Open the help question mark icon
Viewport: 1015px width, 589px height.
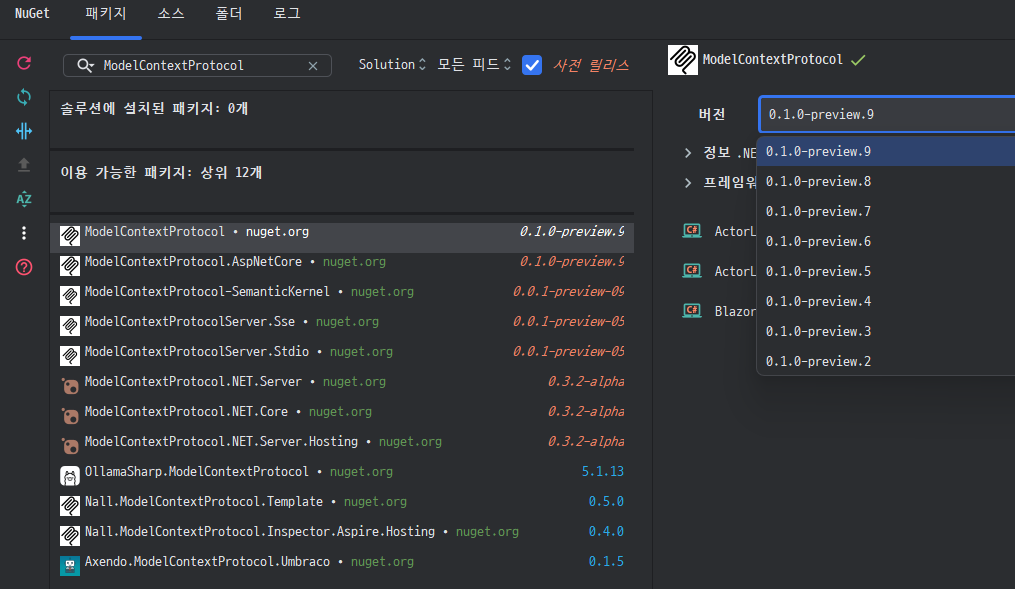24,267
